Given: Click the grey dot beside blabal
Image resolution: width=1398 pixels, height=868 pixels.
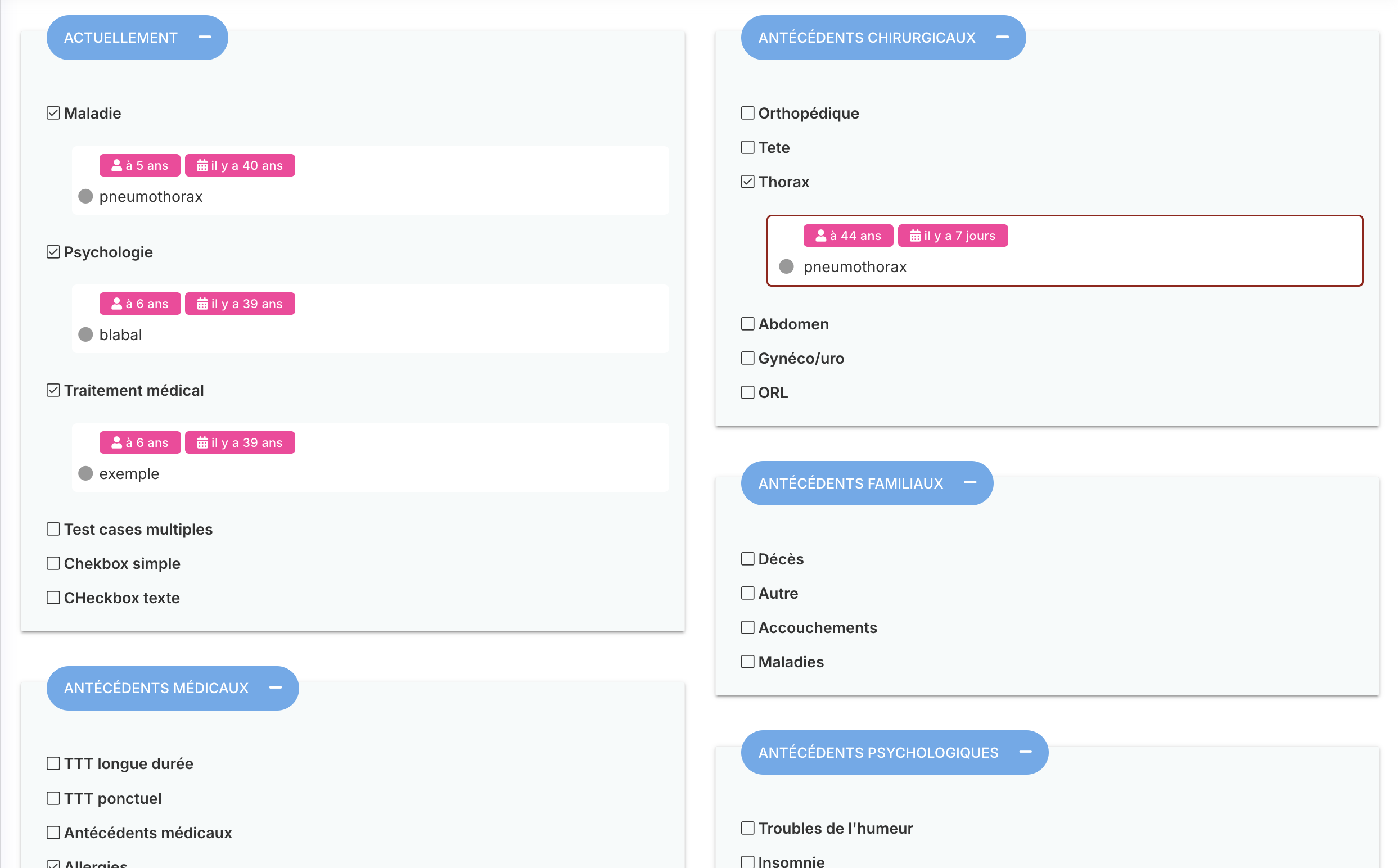Looking at the screenshot, I should click(x=85, y=334).
